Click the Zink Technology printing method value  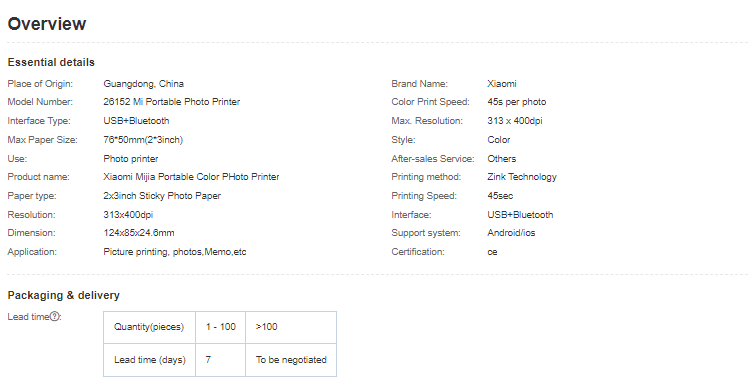click(x=522, y=177)
